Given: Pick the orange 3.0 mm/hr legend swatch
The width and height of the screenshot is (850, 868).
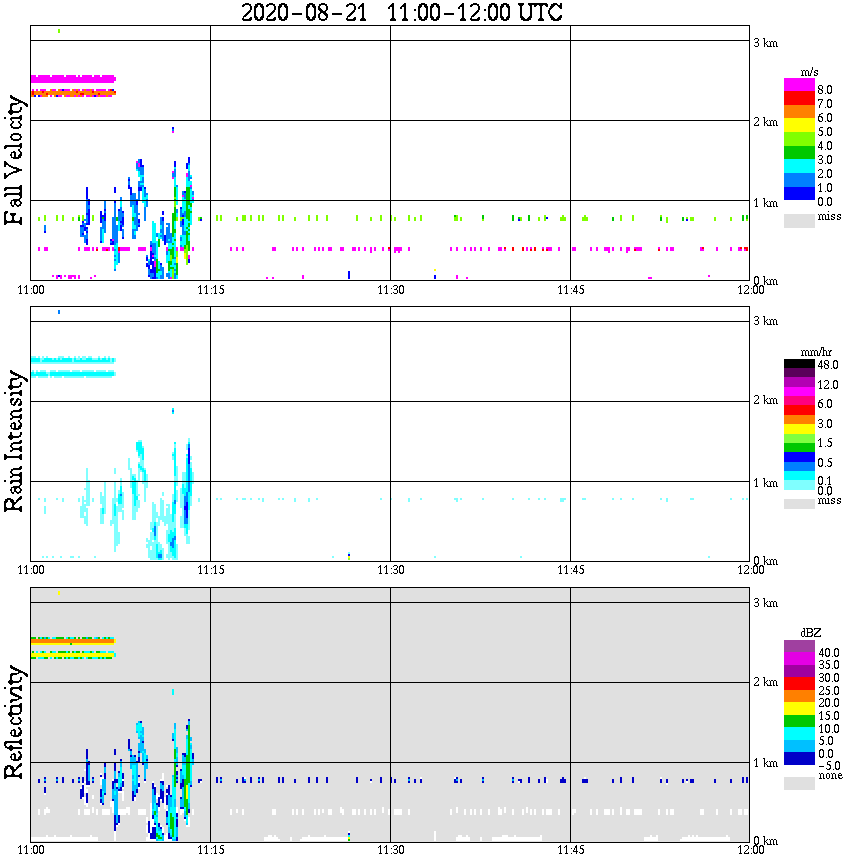Looking at the screenshot, I should 799,420.
